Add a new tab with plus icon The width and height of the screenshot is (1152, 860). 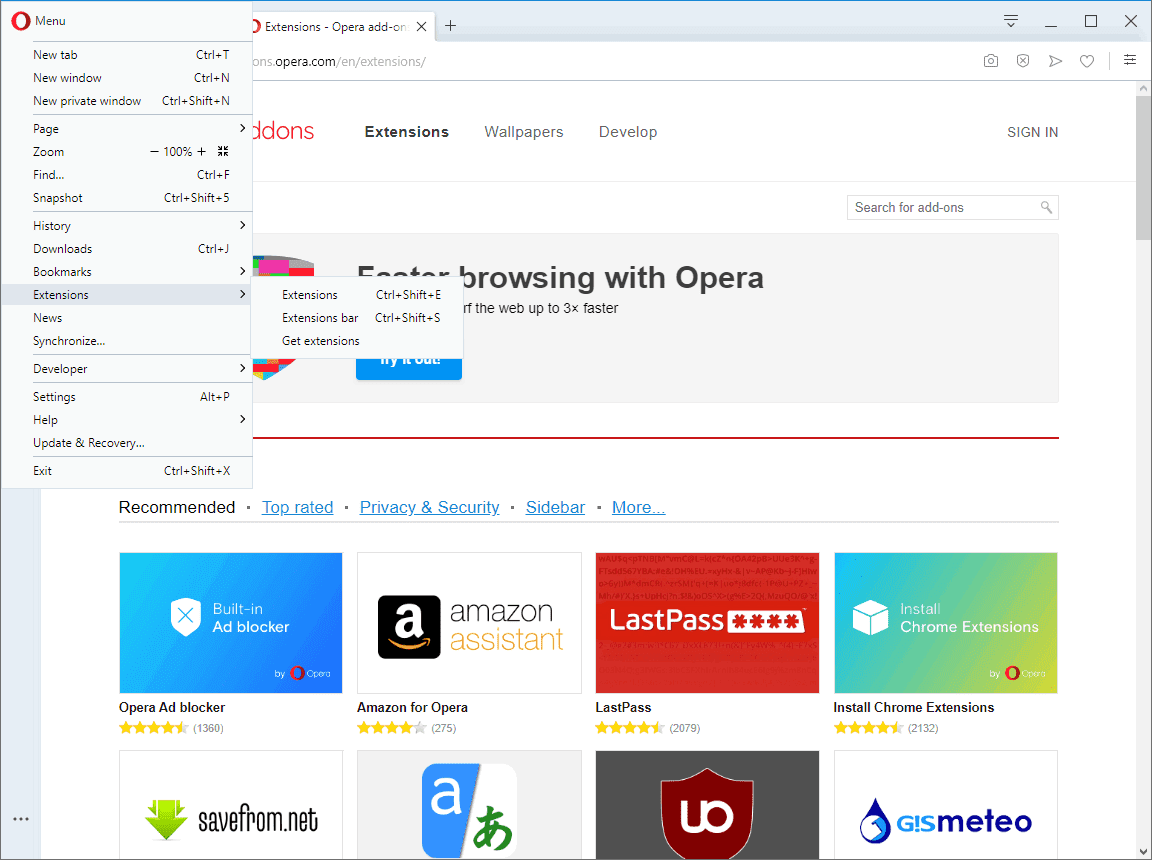[x=450, y=26]
